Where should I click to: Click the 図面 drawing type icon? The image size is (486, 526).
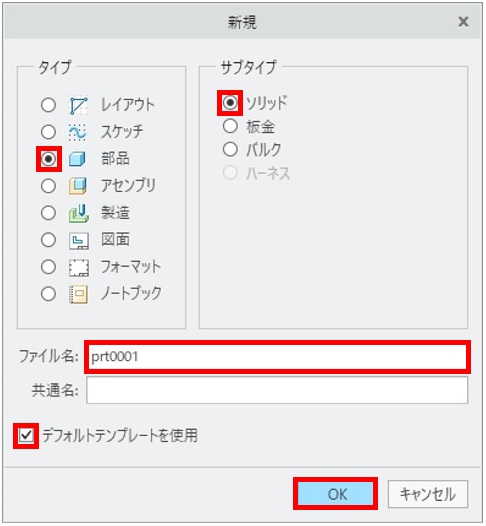coord(79,241)
